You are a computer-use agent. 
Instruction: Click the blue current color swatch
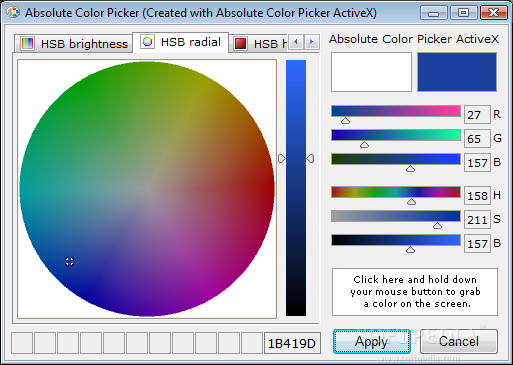tap(457, 72)
